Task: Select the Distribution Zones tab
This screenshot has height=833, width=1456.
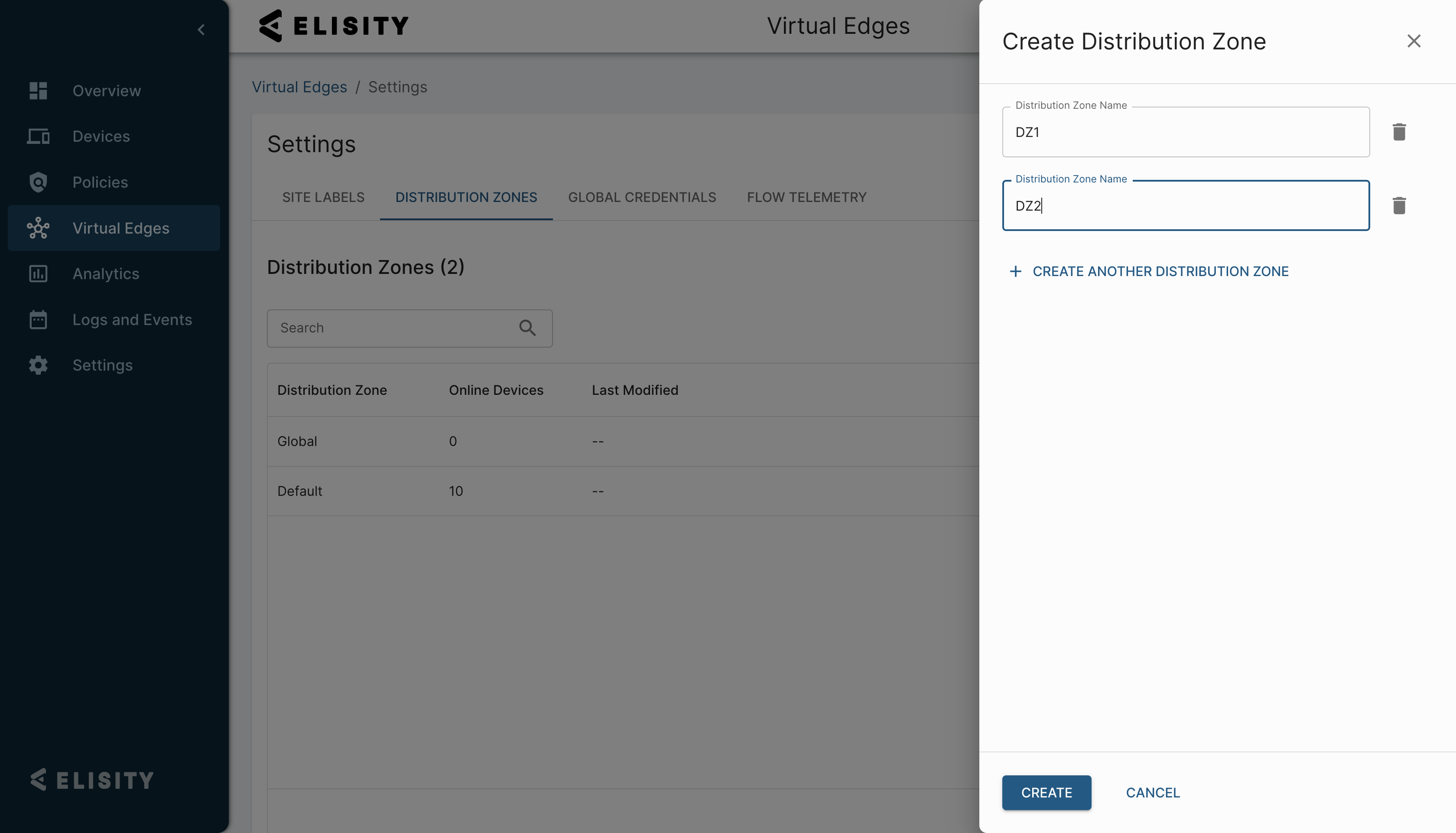Action: pos(466,197)
